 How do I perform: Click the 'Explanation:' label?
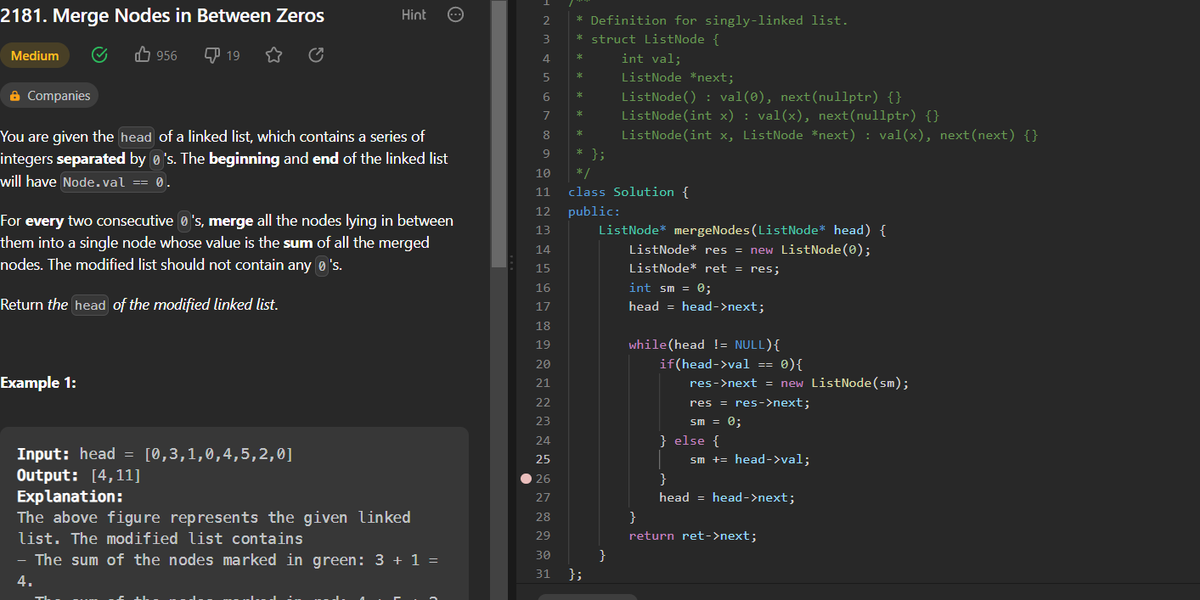pos(70,496)
